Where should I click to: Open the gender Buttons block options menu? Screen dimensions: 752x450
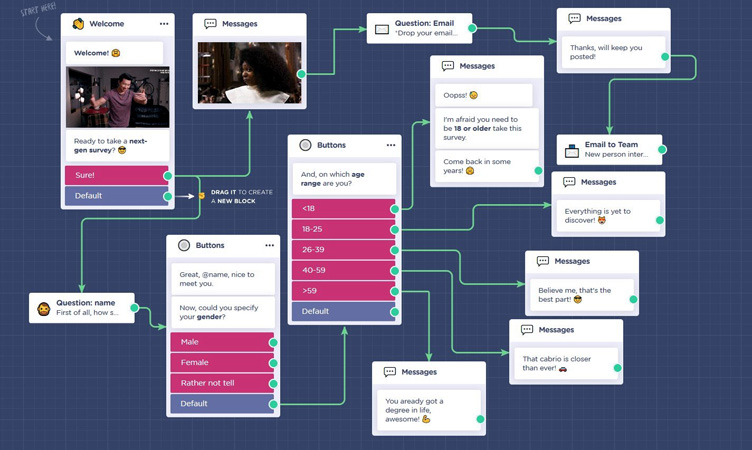[269, 246]
